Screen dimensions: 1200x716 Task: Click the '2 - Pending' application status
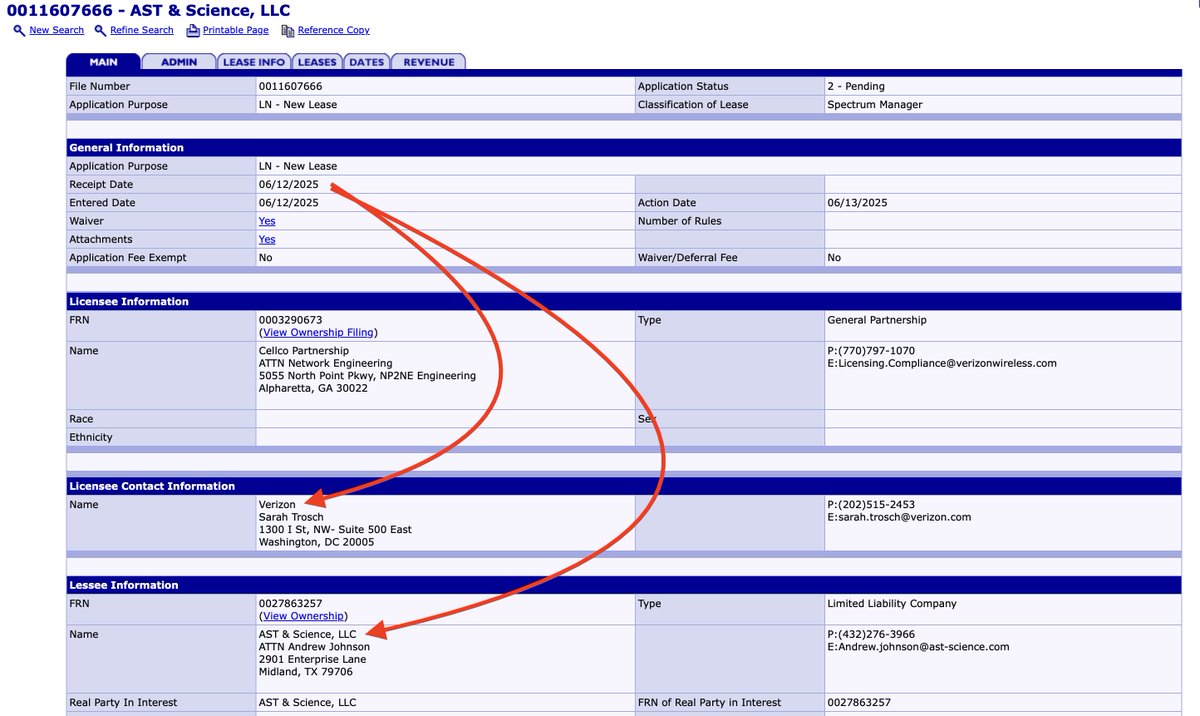(856, 87)
